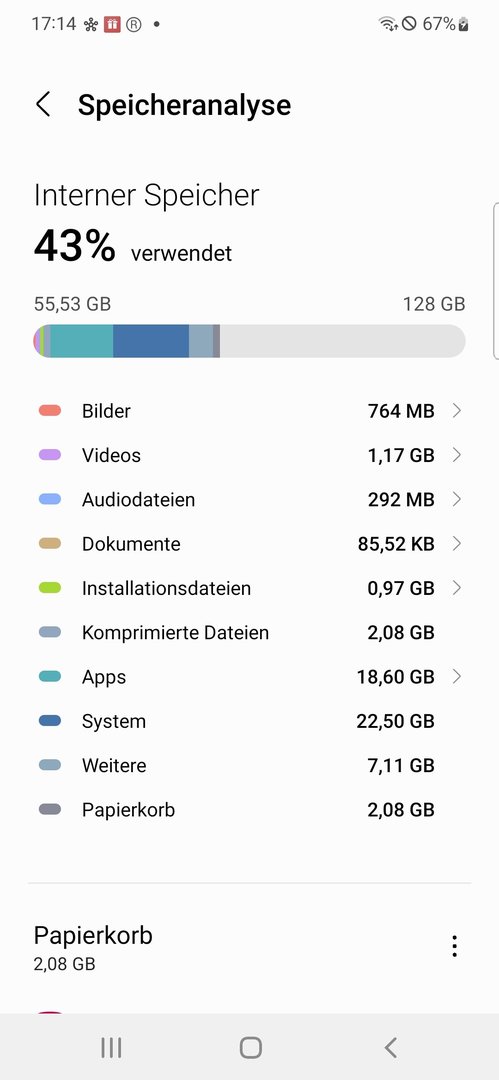Open the Installationsdateien entry
The image size is (499, 1080).
tap(250, 588)
